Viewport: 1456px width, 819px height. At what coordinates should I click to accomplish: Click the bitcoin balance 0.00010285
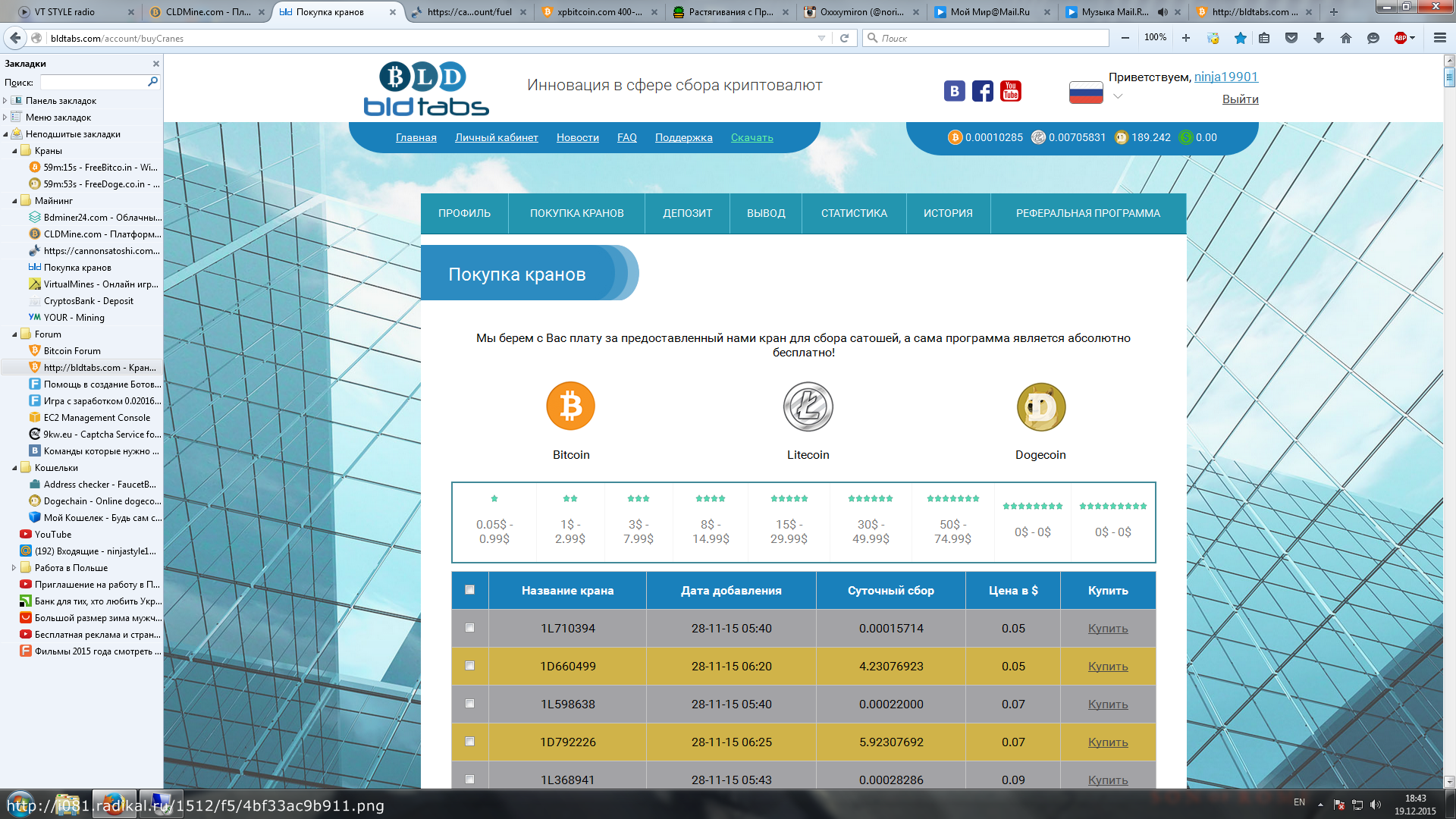point(985,137)
